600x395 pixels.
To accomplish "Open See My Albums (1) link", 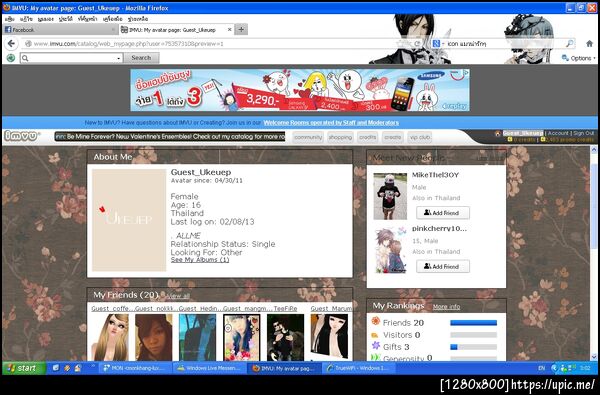I will tap(200, 260).
